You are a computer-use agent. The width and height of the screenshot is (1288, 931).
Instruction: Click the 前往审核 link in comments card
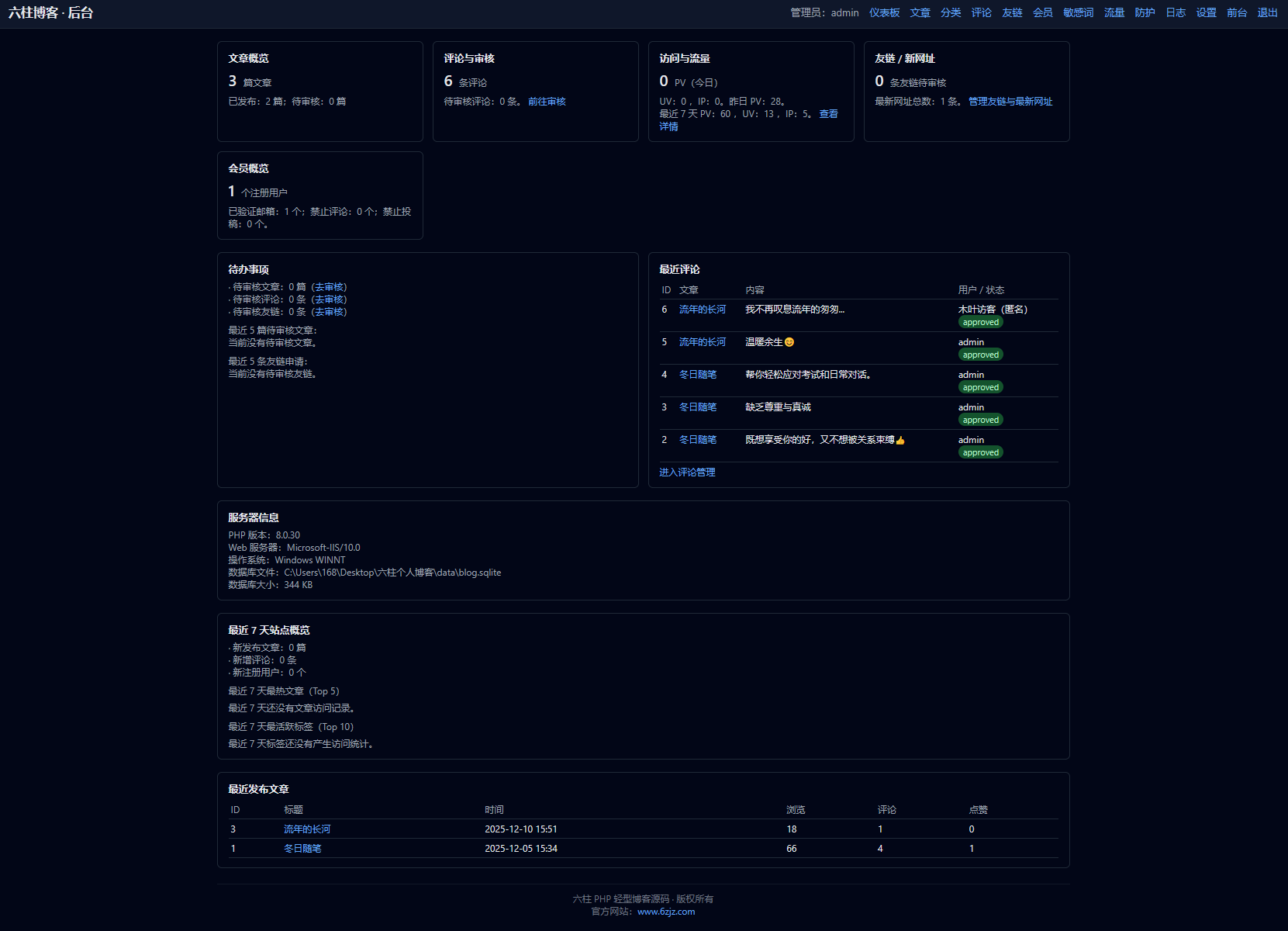[x=547, y=102]
